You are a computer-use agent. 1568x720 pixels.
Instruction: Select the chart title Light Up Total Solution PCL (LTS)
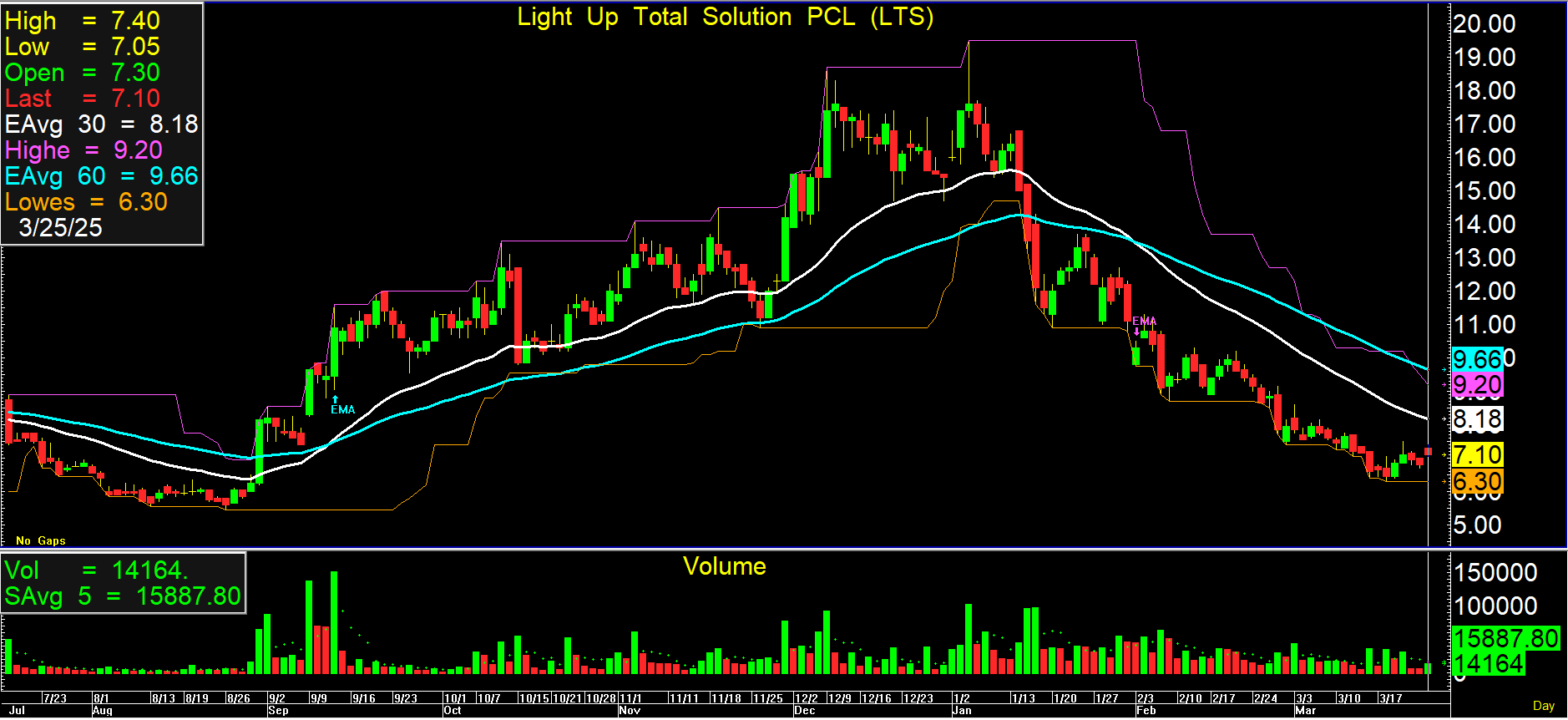click(725, 18)
